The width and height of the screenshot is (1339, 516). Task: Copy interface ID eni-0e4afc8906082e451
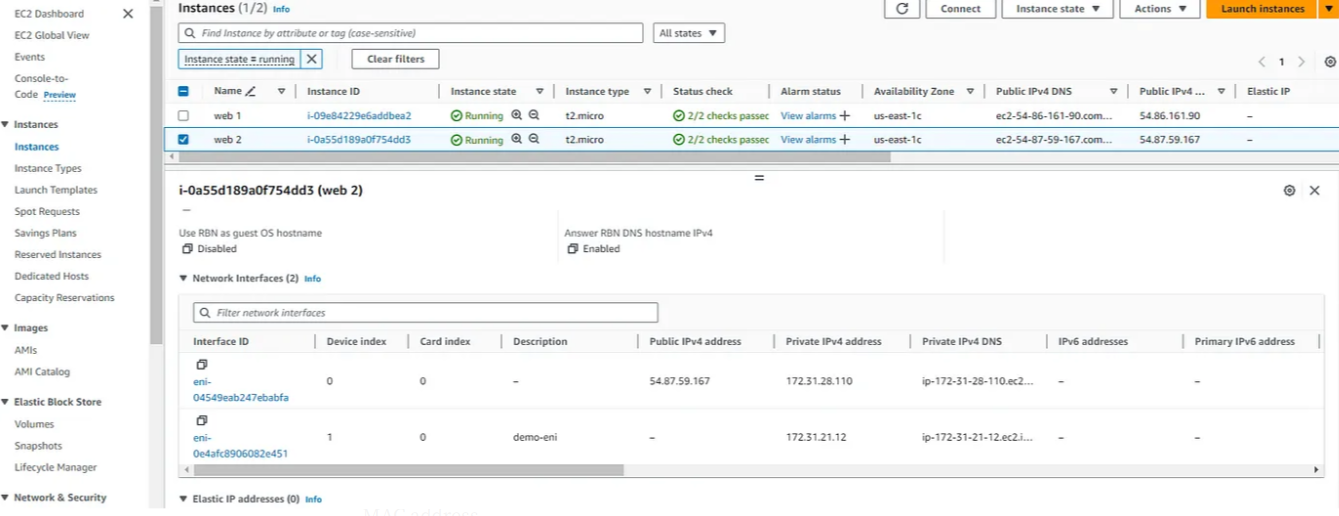[x=201, y=421]
